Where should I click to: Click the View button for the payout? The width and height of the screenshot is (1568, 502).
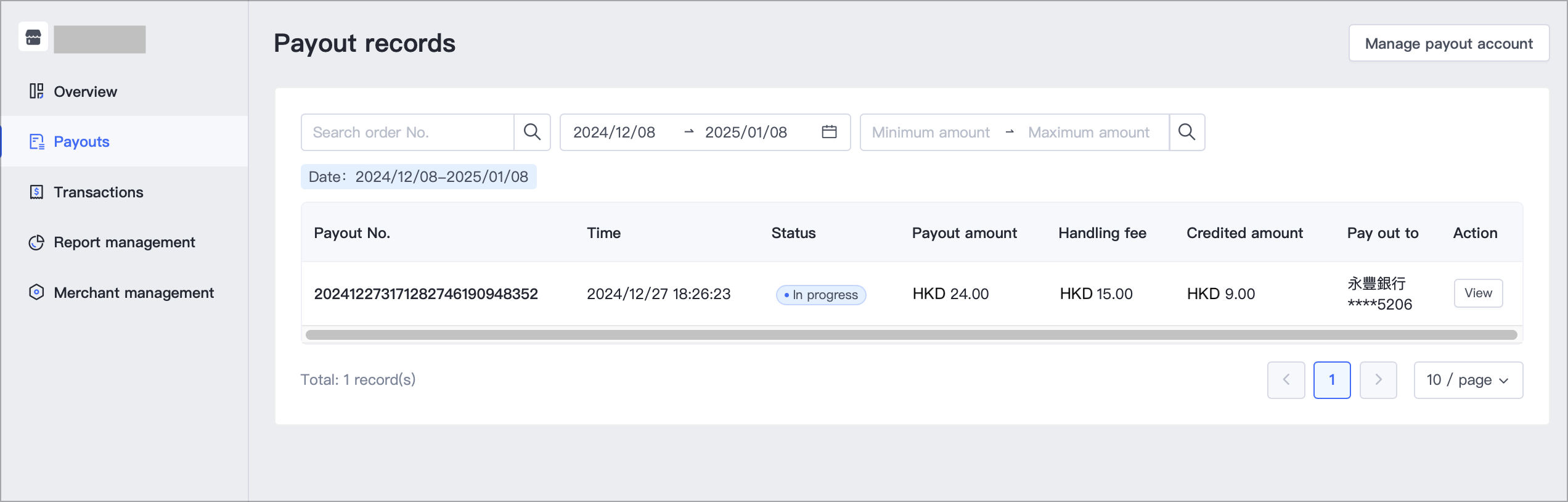click(x=1478, y=293)
